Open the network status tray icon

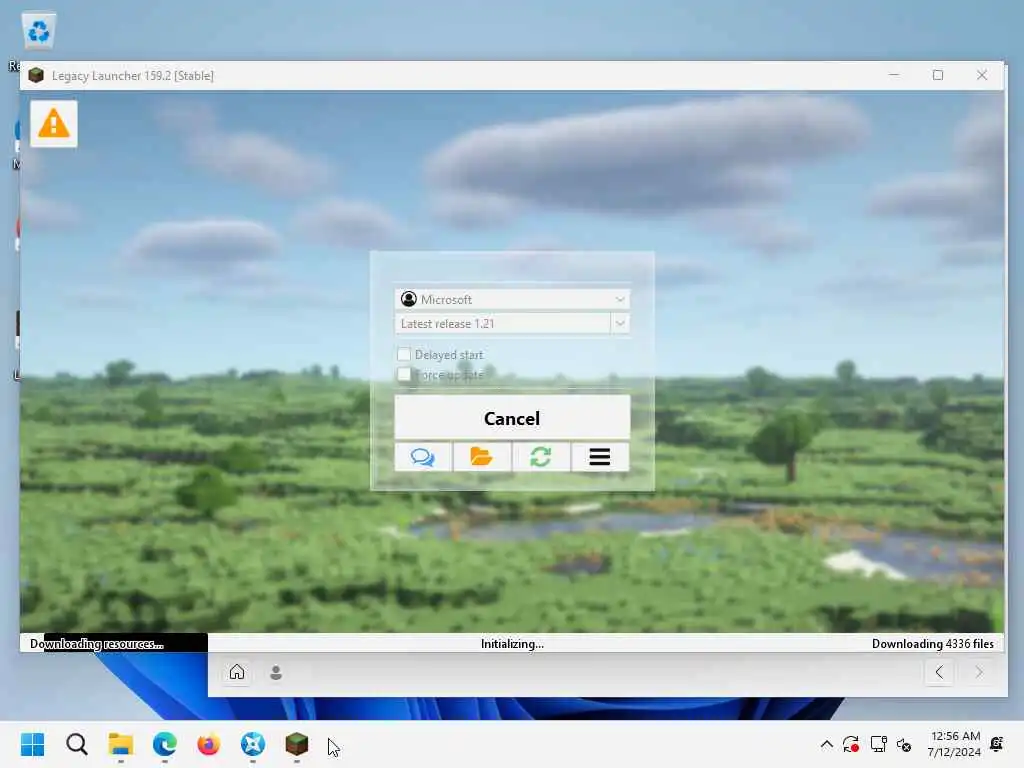[878, 744]
